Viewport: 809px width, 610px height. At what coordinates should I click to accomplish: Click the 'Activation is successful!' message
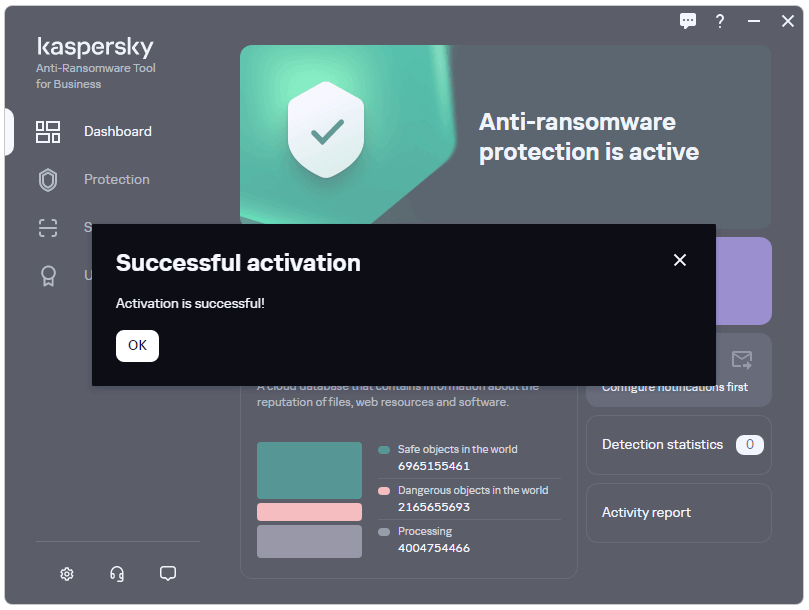(x=190, y=303)
